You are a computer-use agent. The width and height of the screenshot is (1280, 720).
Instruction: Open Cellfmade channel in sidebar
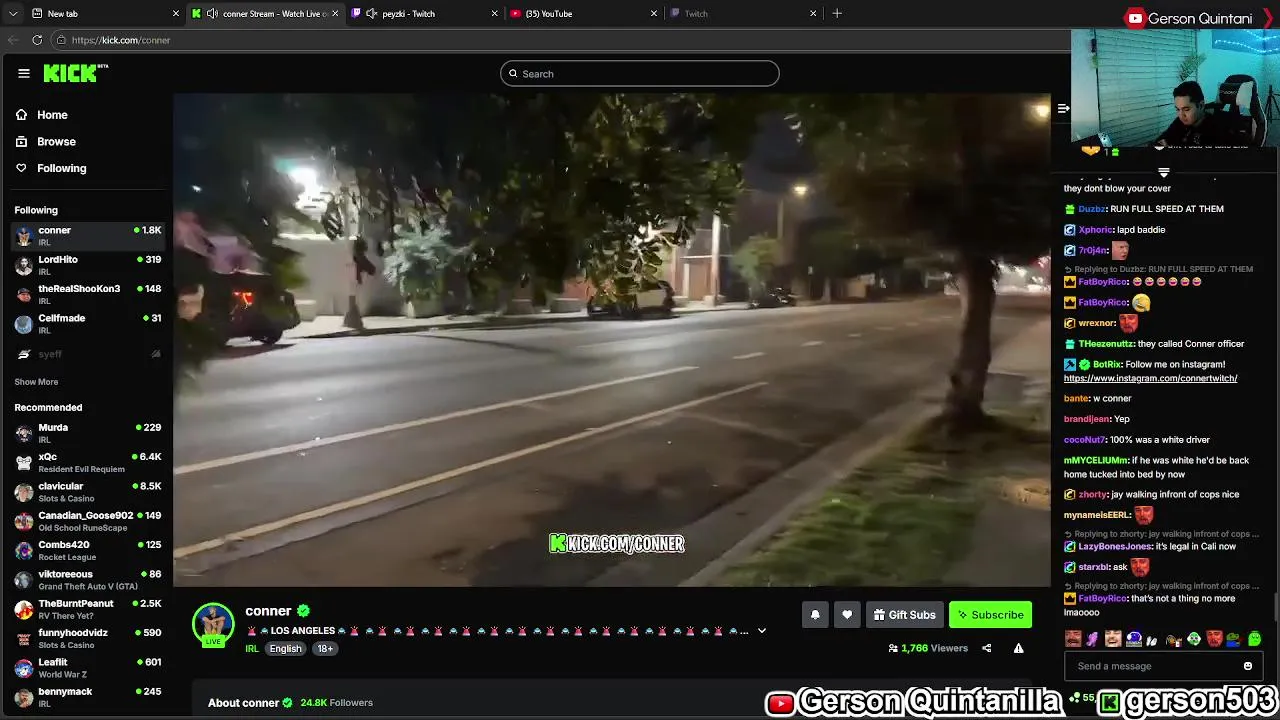88,323
